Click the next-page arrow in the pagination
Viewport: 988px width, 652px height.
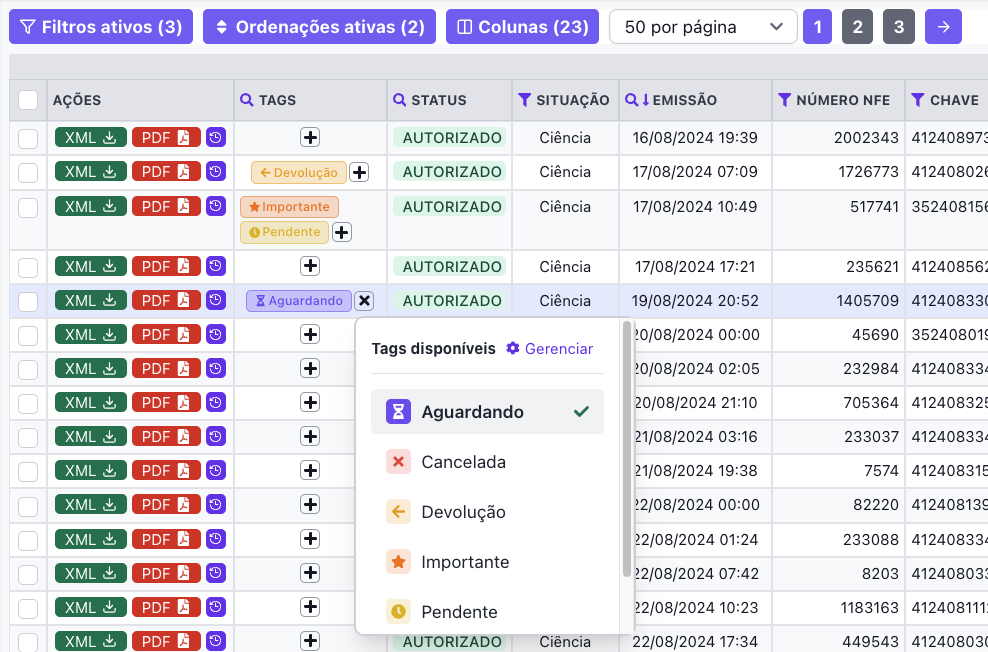(943, 26)
